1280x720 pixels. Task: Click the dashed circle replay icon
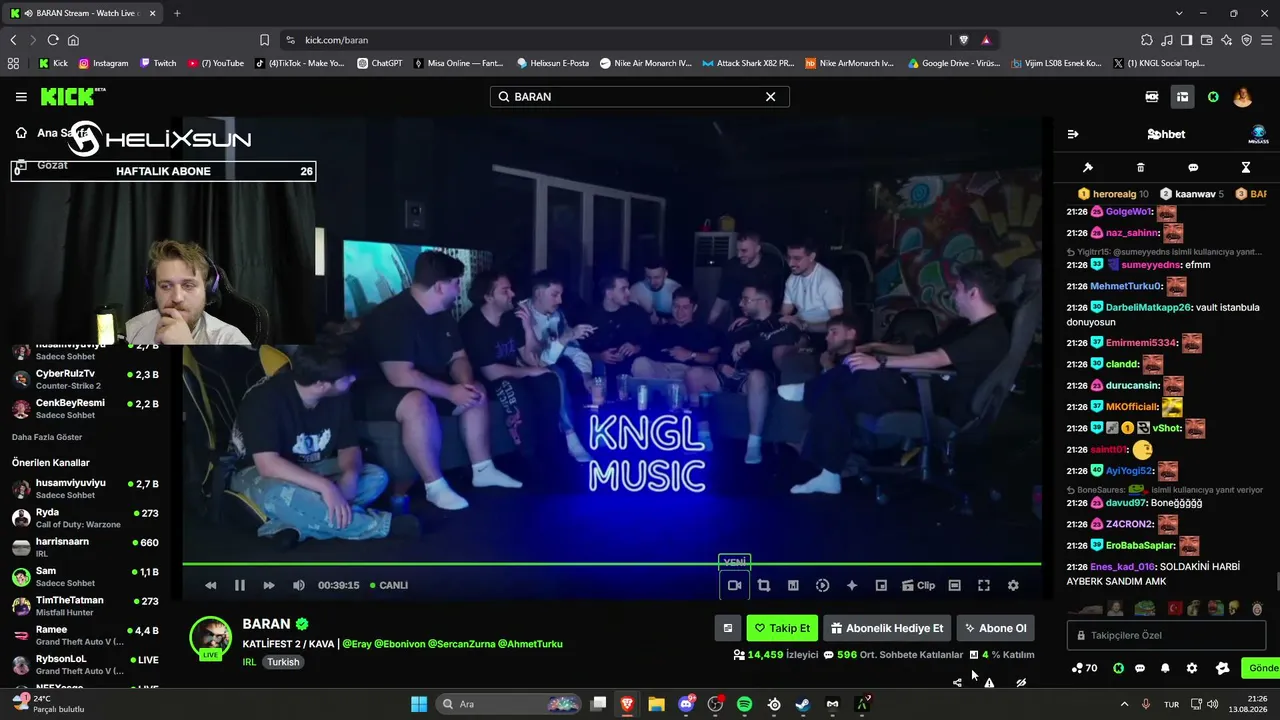click(x=822, y=585)
